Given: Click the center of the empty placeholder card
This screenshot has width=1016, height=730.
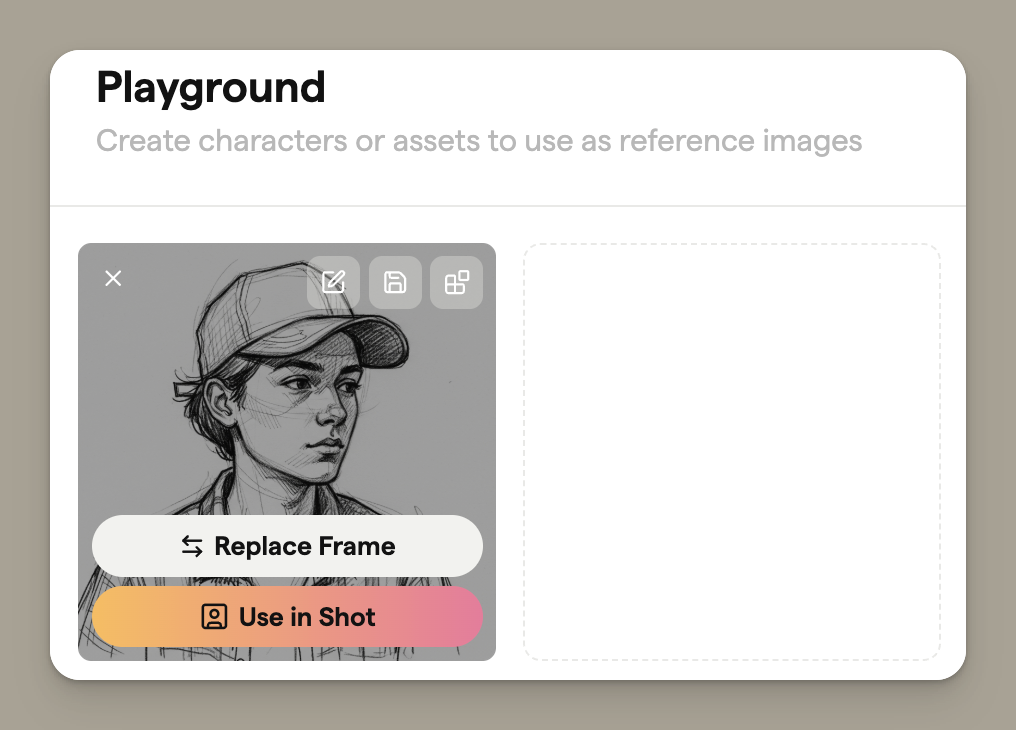Looking at the screenshot, I should 731,452.
